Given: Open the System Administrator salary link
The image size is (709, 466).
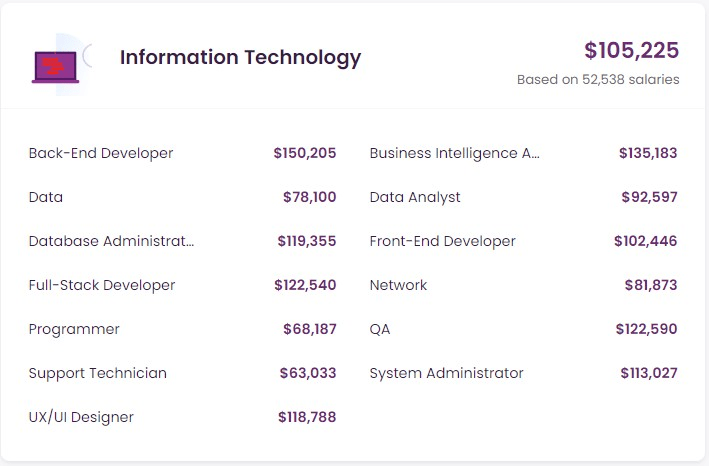Looking at the screenshot, I should [x=446, y=373].
